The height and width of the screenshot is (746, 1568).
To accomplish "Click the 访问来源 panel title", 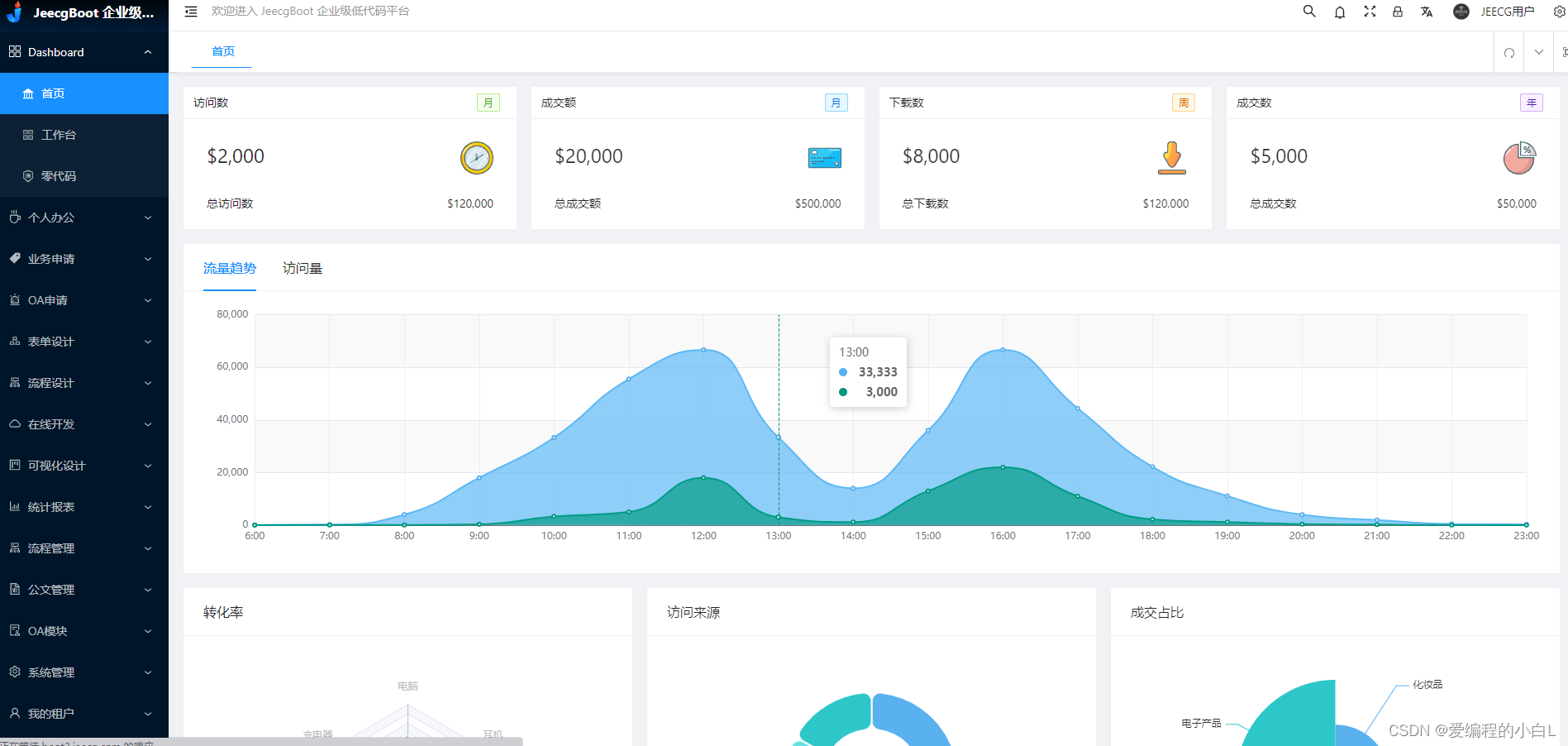I will click(693, 613).
